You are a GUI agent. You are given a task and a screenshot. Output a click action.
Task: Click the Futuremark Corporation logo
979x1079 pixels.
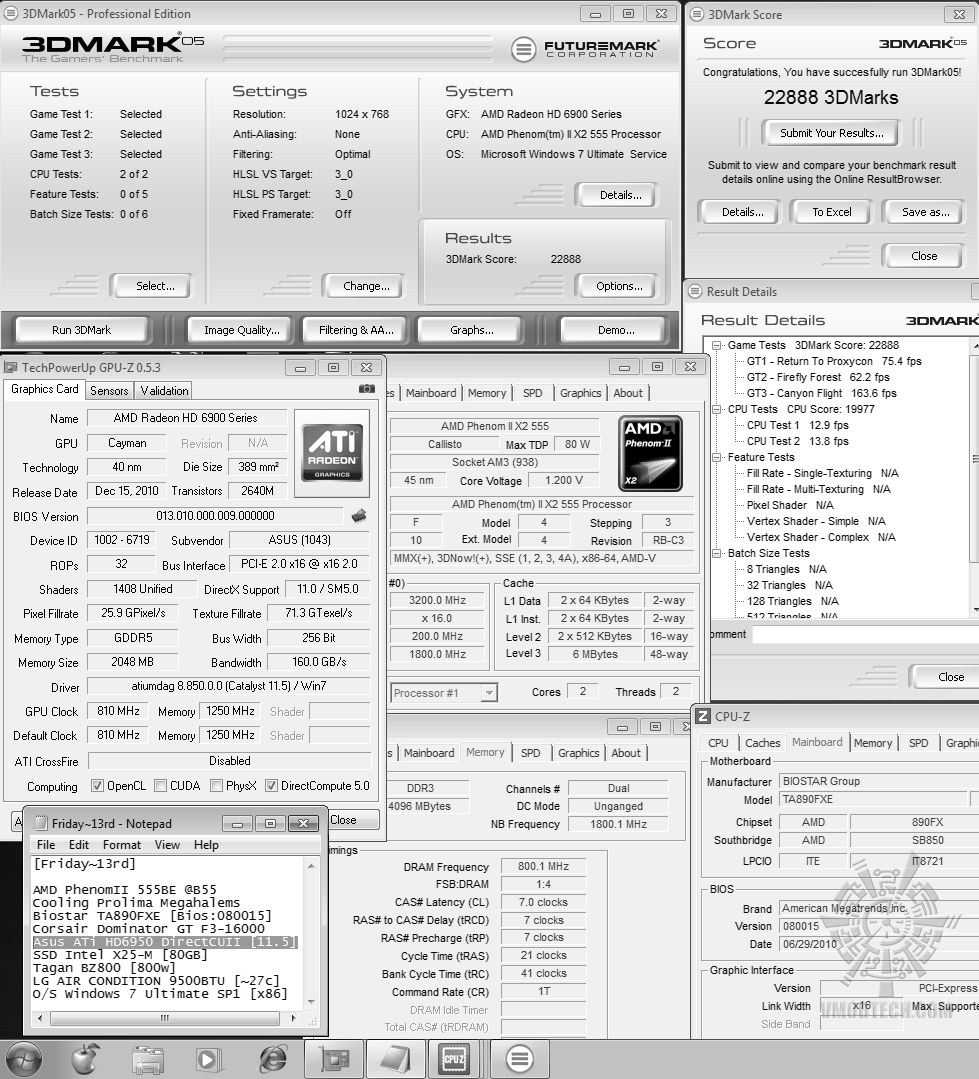click(585, 49)
